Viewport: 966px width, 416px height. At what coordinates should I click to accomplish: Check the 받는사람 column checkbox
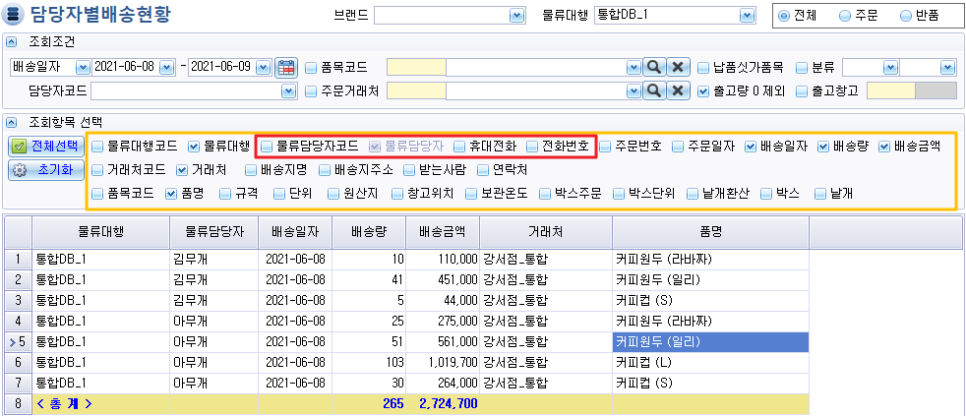pyautogui.click(x=410, y=169)
